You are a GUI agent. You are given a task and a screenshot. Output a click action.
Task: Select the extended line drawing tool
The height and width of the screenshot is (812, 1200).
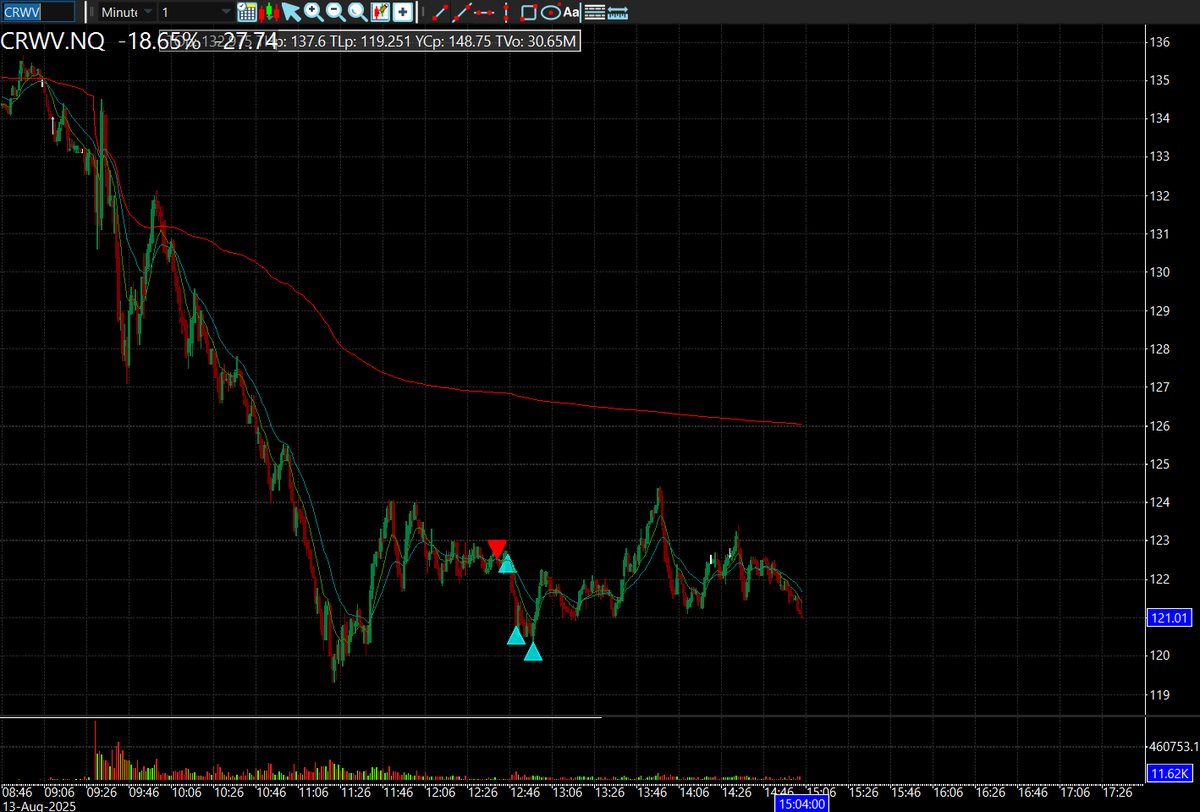(461, 12)
